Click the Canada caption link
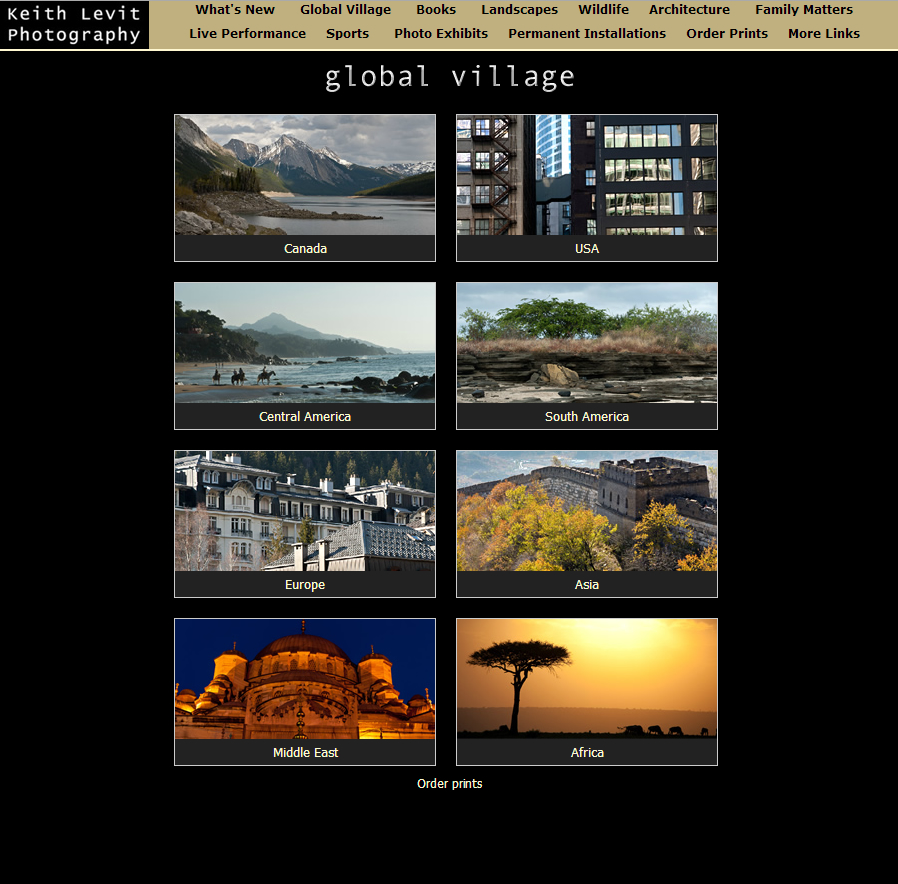The height and width of the screenshot is (884, 898). [305, 248]
